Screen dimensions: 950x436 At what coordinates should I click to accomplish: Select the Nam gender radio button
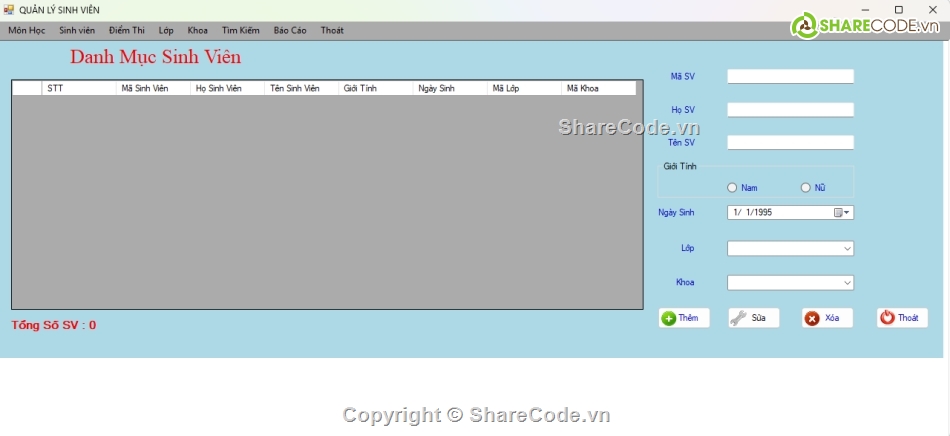coord(732,188)
